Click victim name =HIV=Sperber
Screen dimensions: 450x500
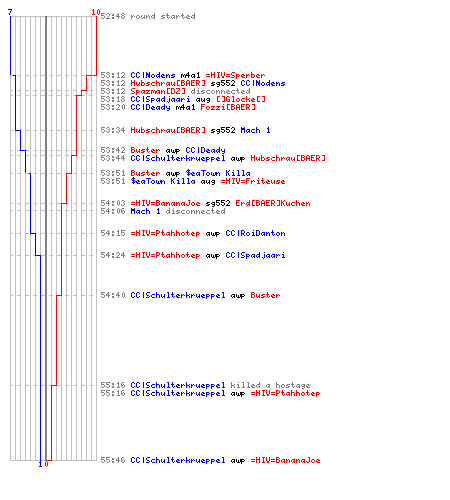(235, 75)
